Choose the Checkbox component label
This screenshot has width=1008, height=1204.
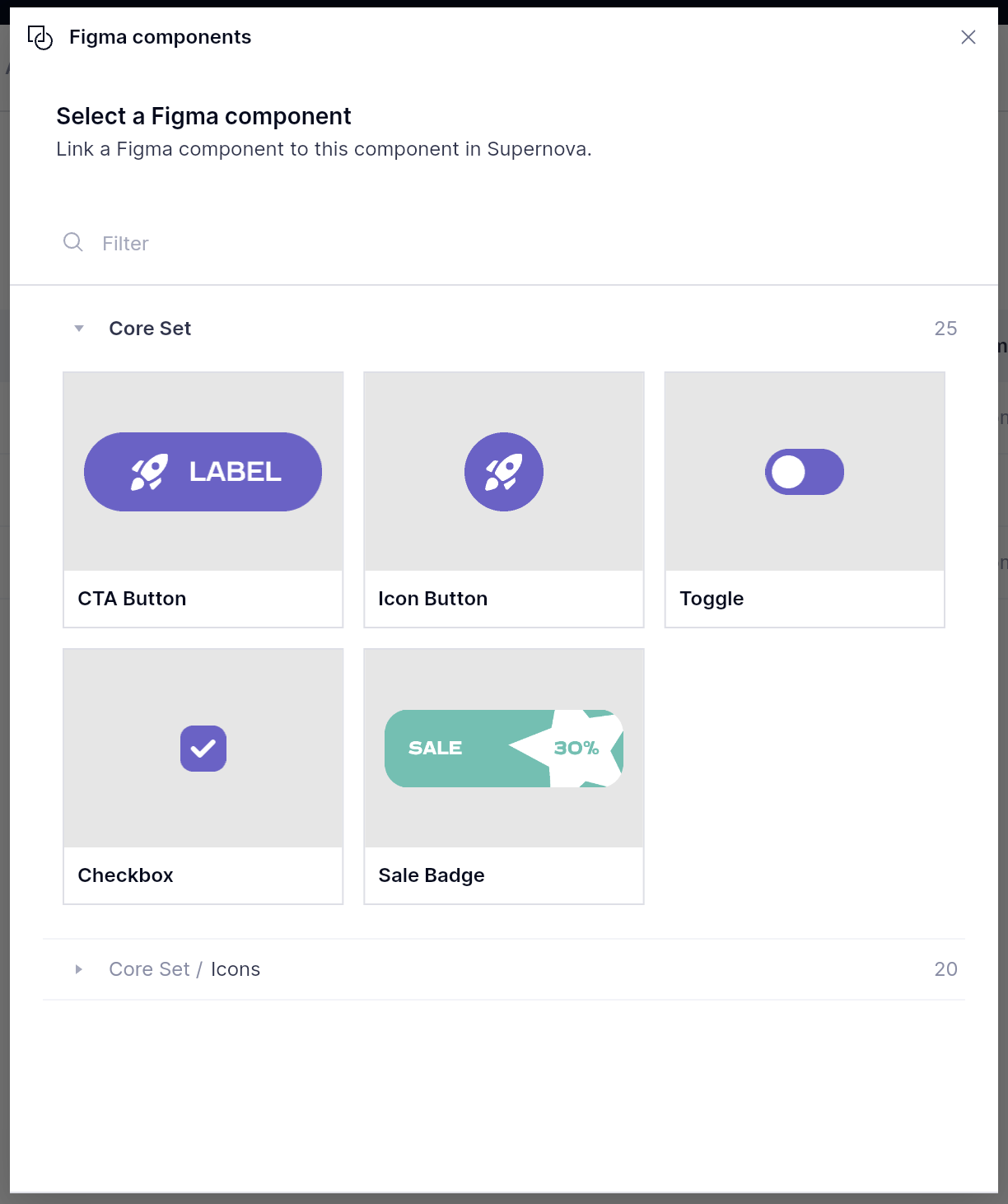click(x=125, y=875)
